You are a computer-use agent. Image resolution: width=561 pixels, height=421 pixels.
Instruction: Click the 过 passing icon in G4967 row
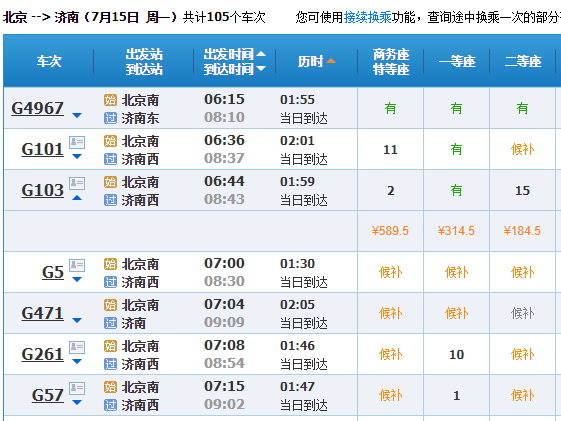110,118
